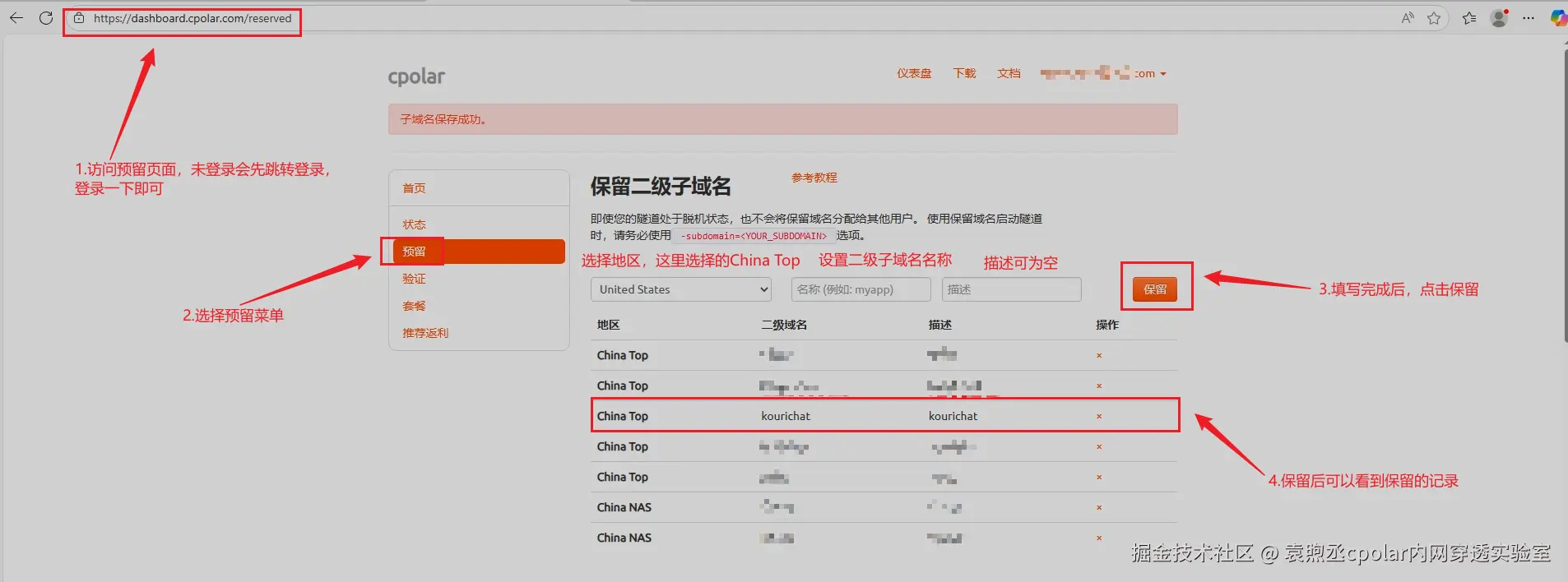Click the 描述 column header
This screenshot has width=1568, height=582.
pos(940,326)
